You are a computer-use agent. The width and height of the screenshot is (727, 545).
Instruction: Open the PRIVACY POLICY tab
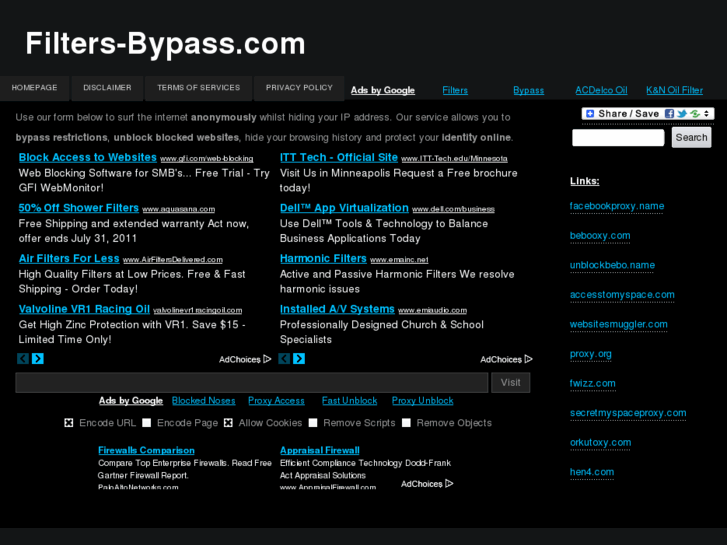tap(299, 88)
